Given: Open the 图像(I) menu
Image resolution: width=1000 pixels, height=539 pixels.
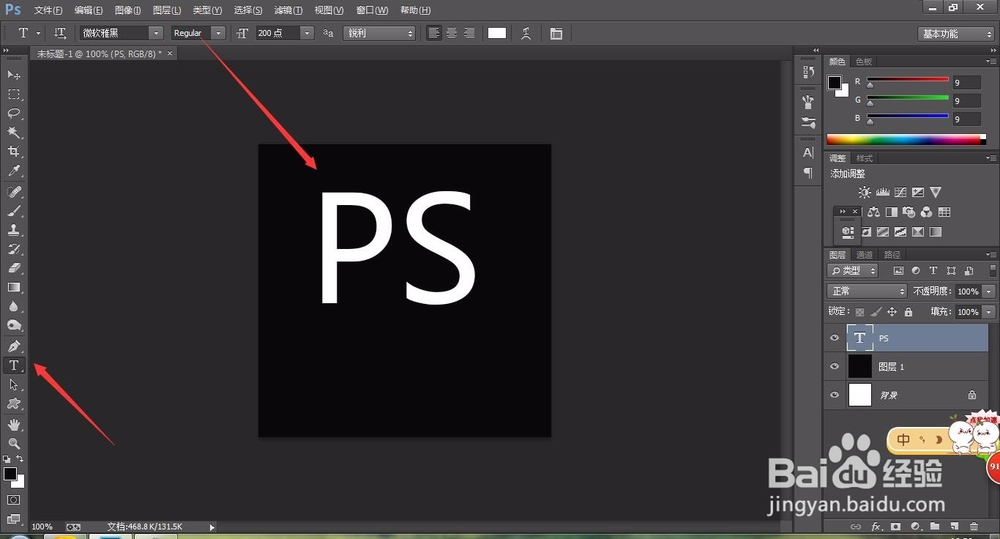Looking at the screenshot, I should tap(128, 10).
